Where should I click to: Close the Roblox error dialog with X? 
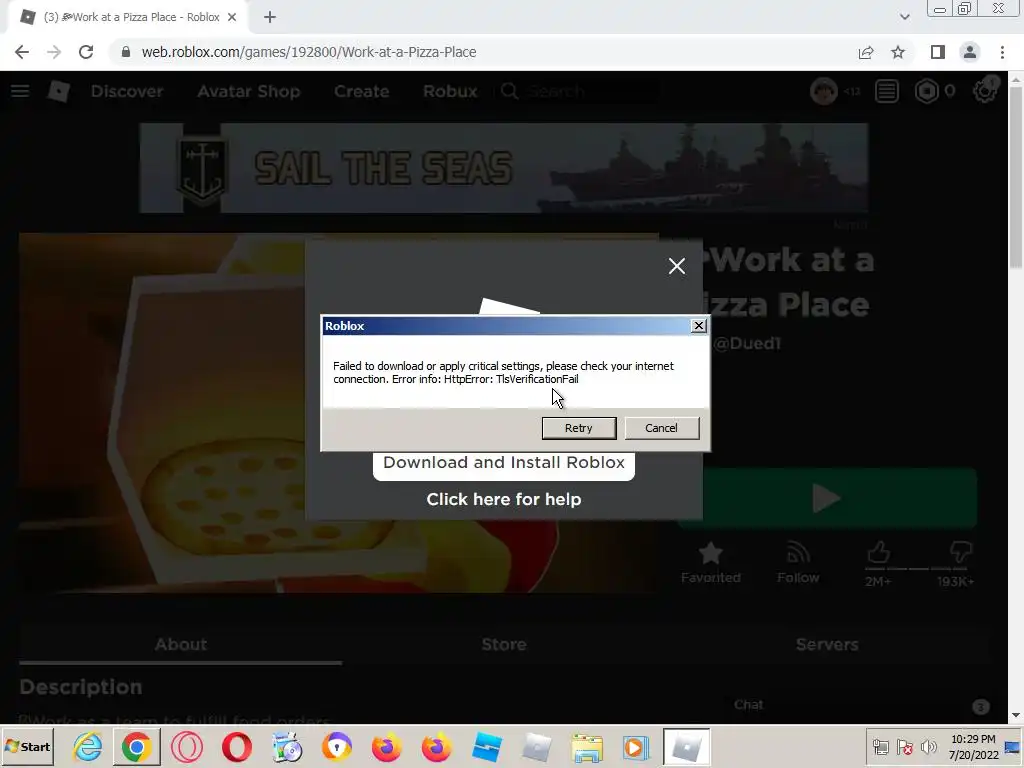coord(699,325)
